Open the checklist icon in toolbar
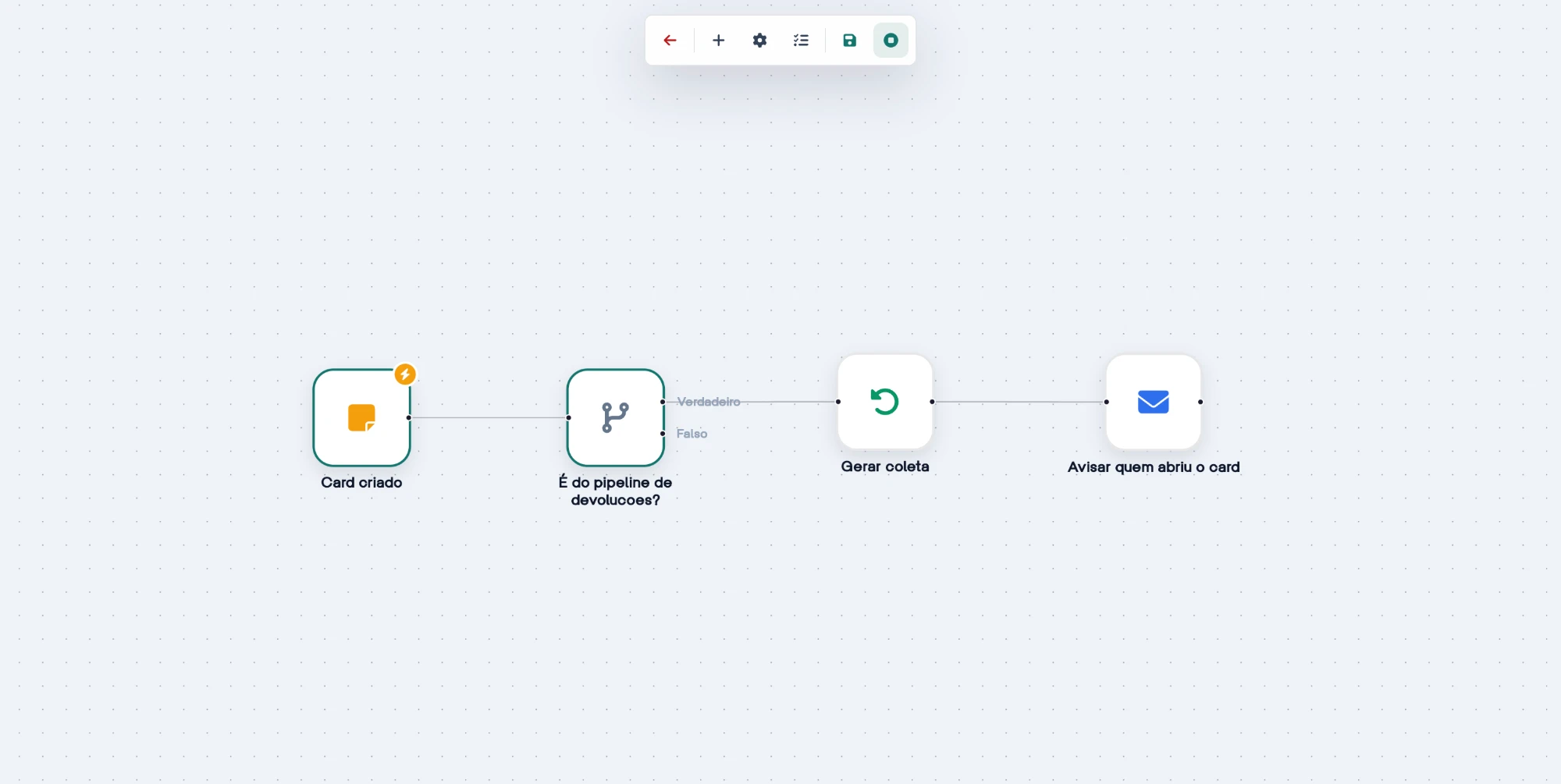The height and width of the screenshot is (784, 1561). [801, 41]
